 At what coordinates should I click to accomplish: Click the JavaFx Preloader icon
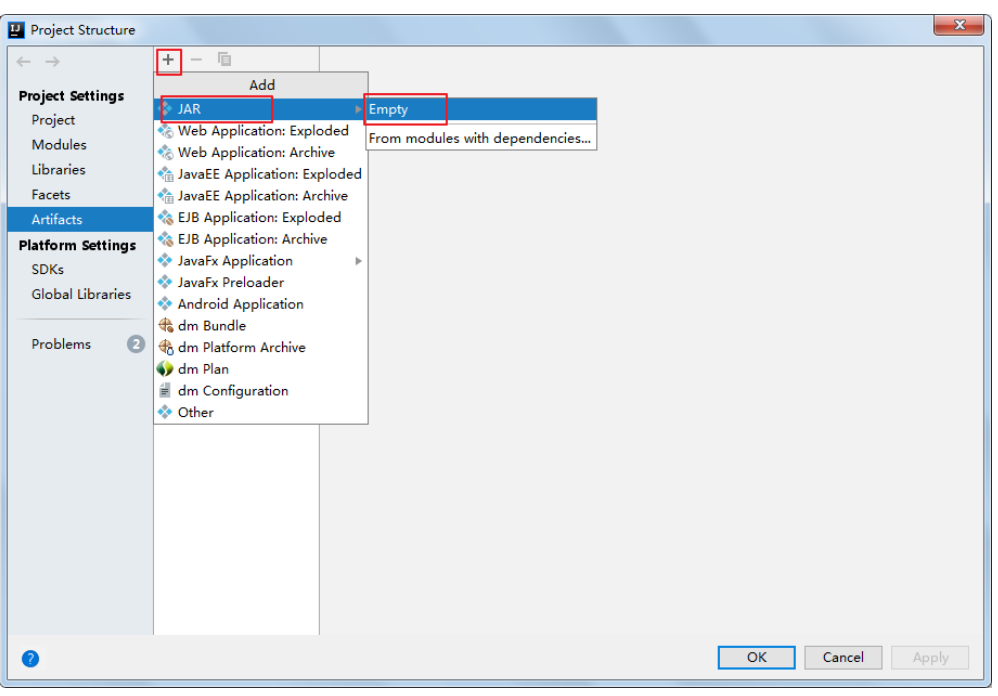click(165, 282)
